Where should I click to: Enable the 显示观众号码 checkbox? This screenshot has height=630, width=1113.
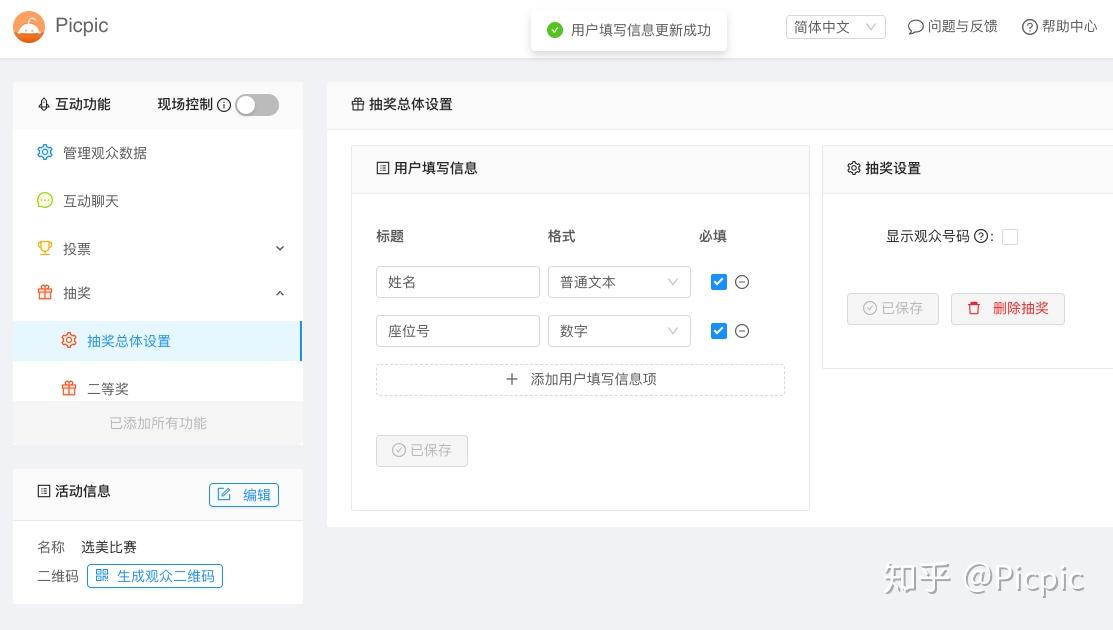coord(1009,237)
